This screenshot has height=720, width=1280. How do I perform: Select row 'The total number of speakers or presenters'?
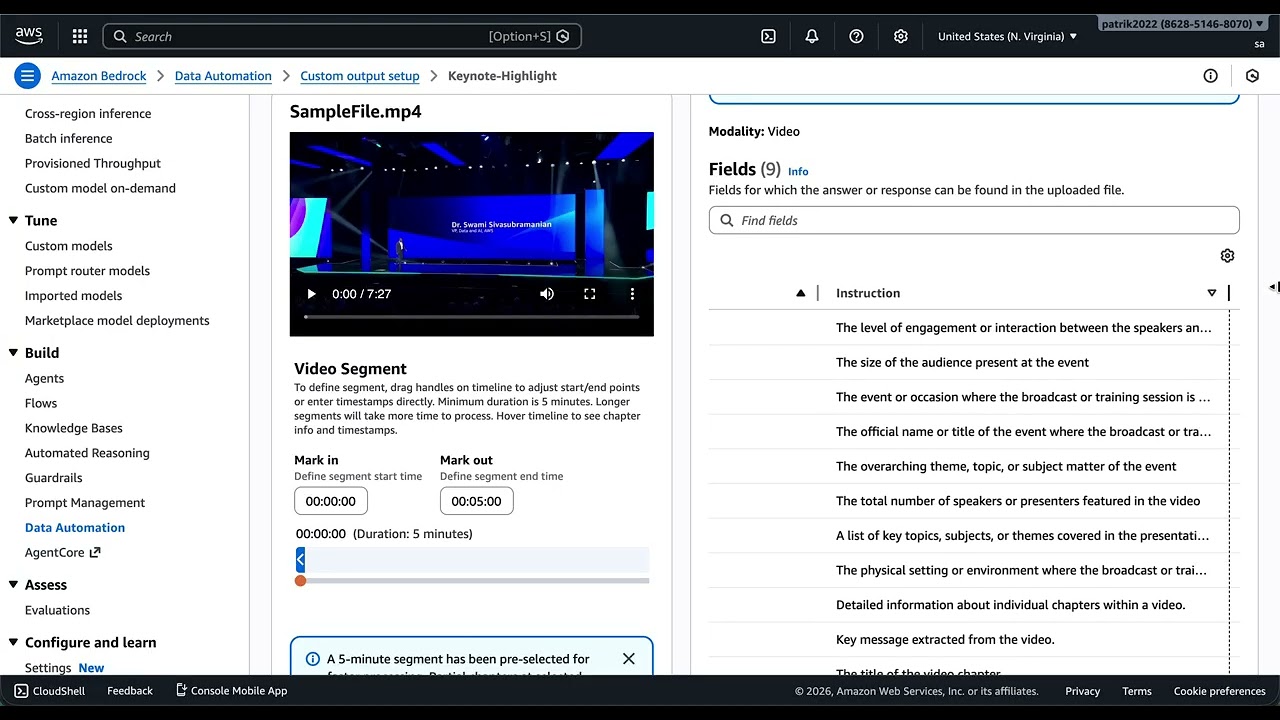[974, 501]
